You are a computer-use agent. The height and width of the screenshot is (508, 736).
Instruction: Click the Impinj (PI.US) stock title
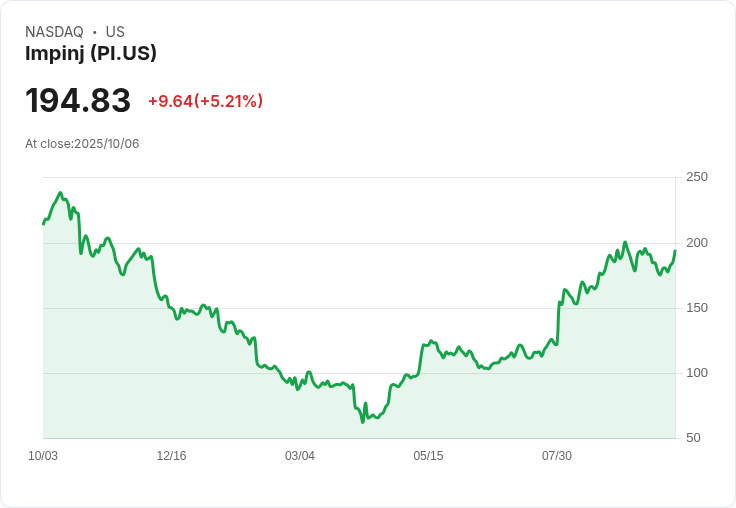click(x=91, y=54)
